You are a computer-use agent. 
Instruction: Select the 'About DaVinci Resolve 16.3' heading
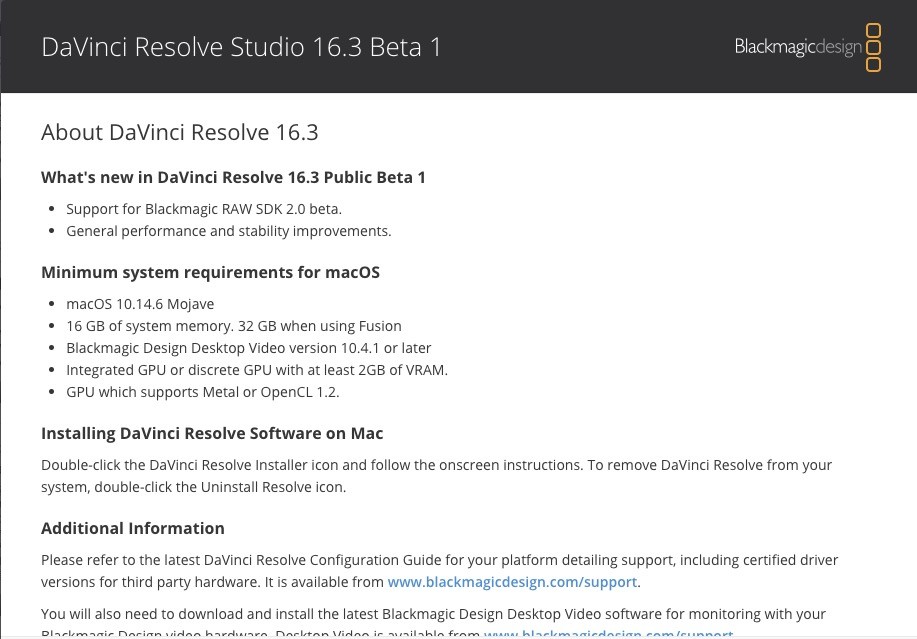(x=180, y=132)
